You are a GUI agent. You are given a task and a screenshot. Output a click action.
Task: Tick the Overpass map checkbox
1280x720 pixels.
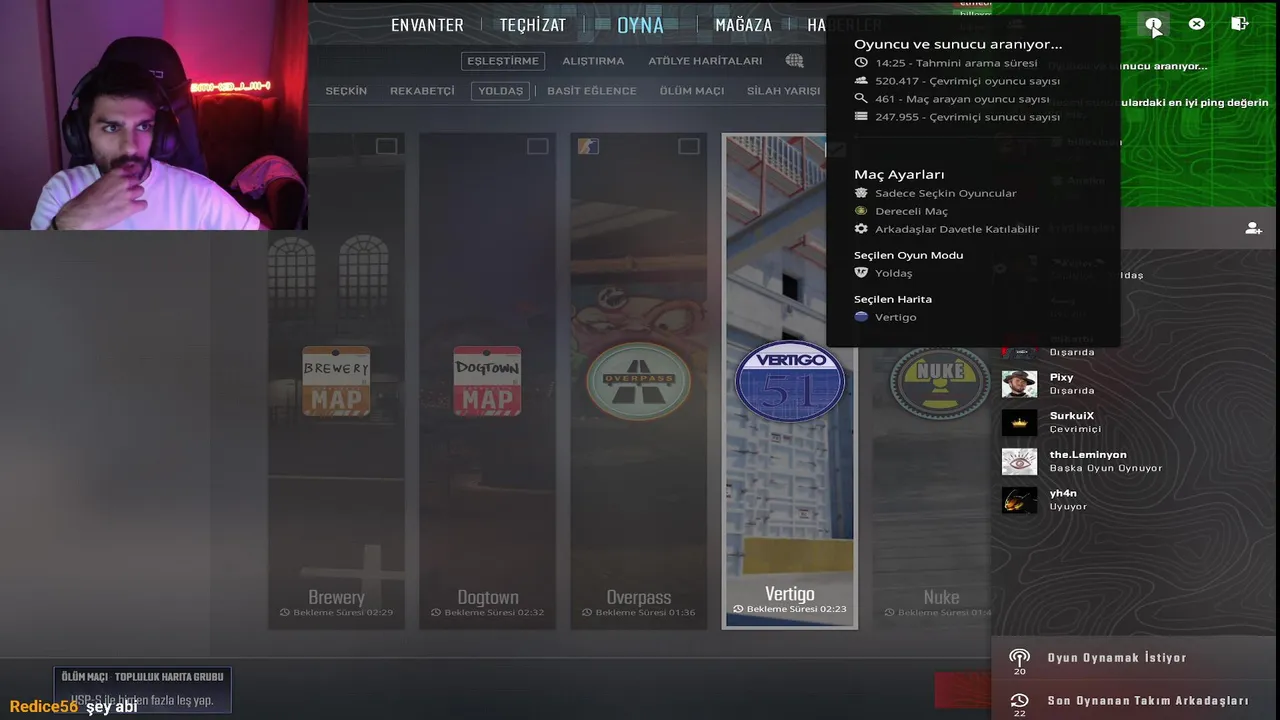click(688, 146)
